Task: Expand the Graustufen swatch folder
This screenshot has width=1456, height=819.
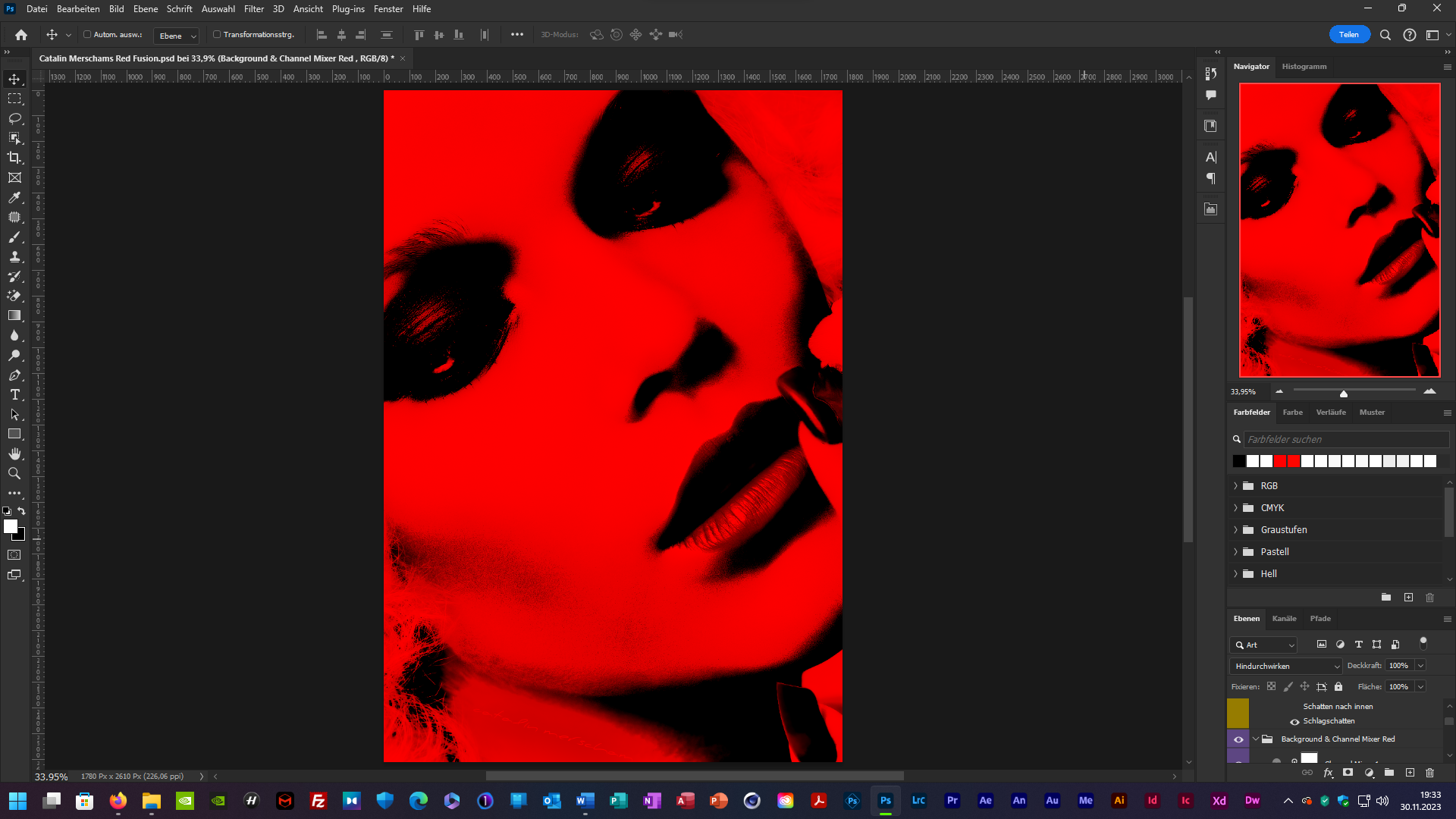Action: (1235, 530)
